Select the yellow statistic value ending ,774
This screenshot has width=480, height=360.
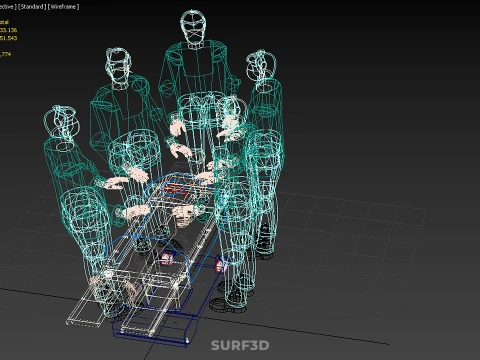[5, 54]
